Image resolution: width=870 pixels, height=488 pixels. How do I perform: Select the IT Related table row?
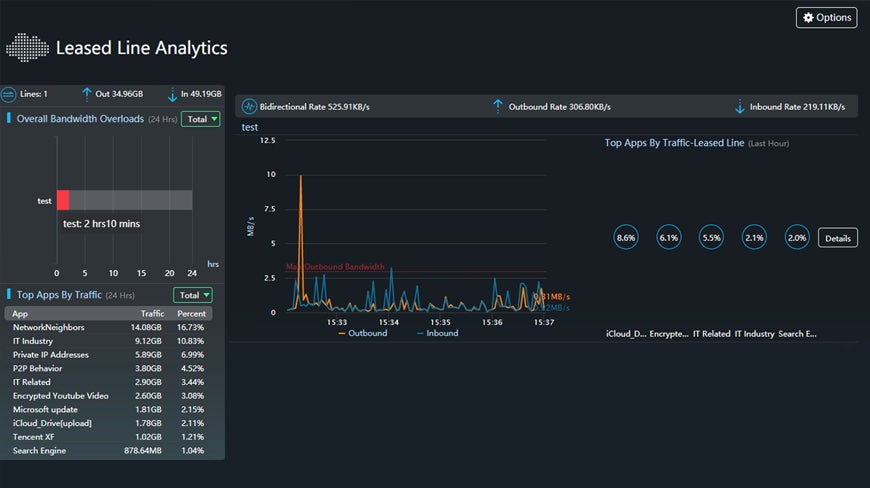(108, 382)
